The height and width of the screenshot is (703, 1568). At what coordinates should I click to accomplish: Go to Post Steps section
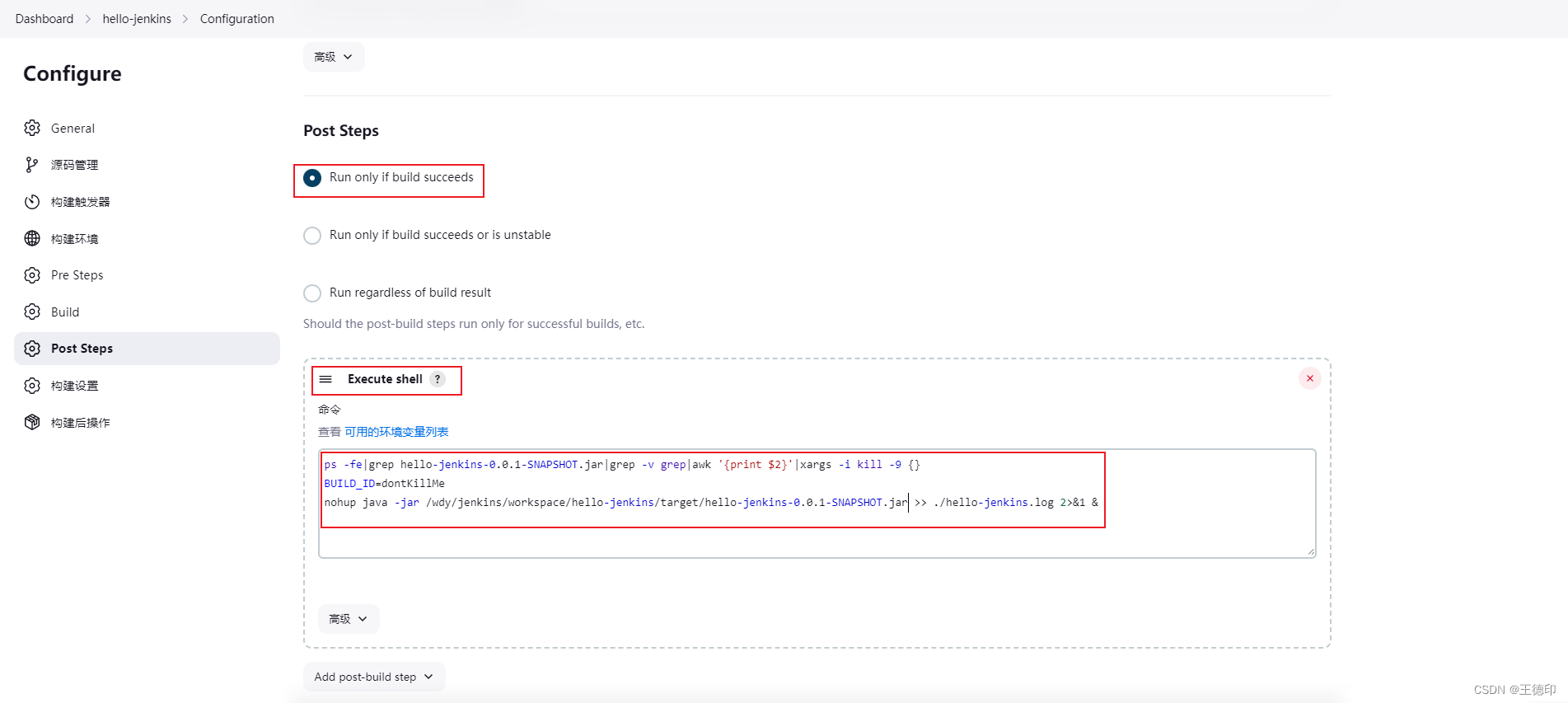pyautogui.click(x=147, y=349)
